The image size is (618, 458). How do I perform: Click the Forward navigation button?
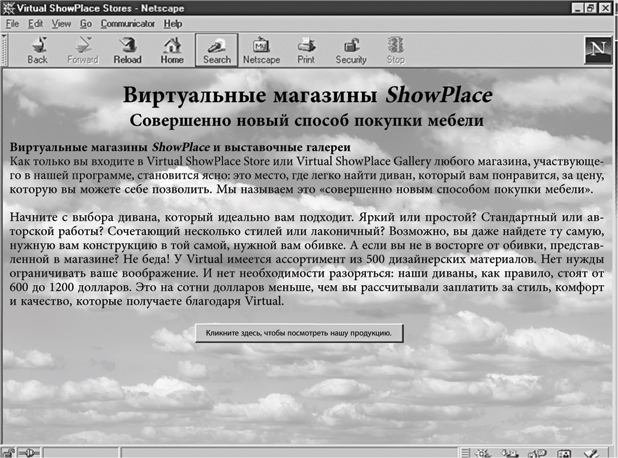click(x=83, y=50)
